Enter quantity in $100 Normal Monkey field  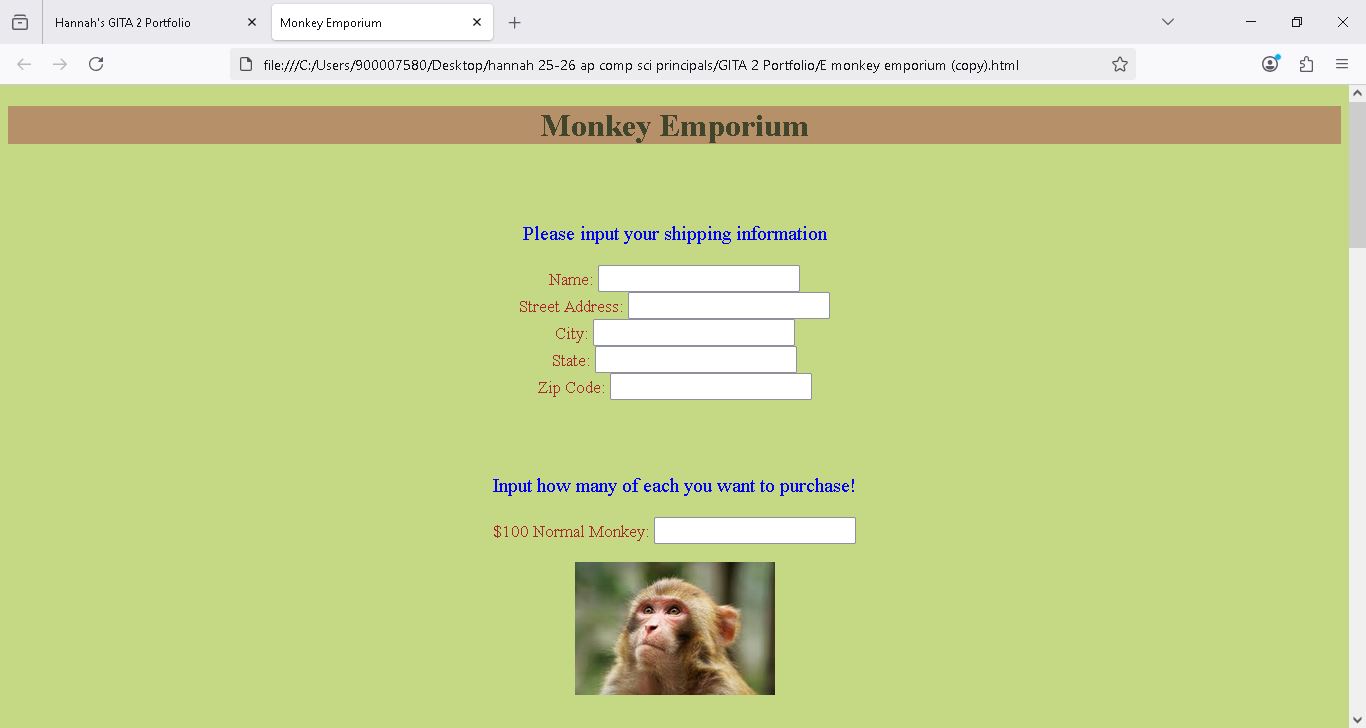click(754, 531)
